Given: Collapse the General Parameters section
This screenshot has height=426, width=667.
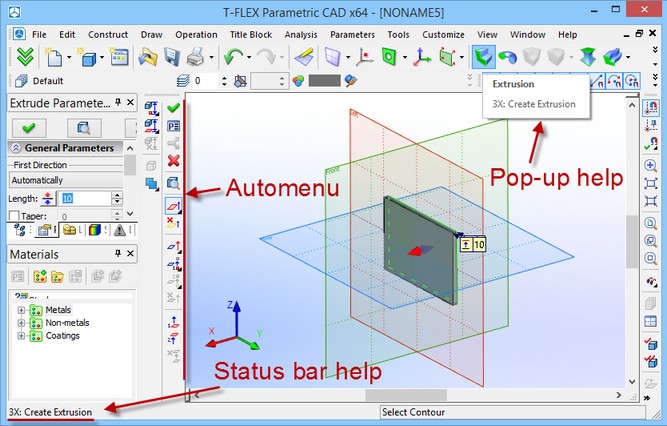Looking at the screenshot, I should [16, 148].
